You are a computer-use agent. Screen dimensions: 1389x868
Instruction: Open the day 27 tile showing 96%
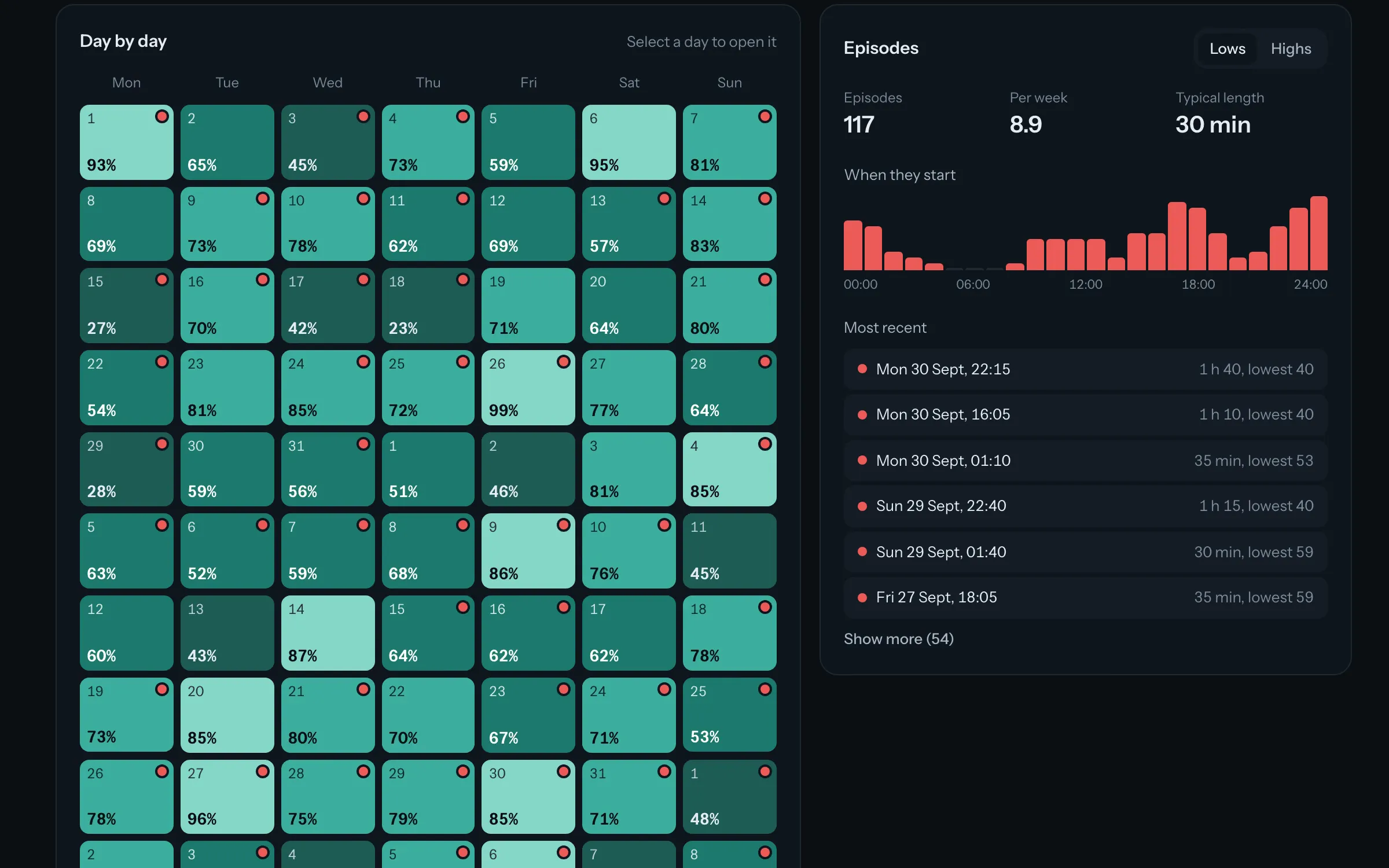pyautogui.click(x=227, y=797)
